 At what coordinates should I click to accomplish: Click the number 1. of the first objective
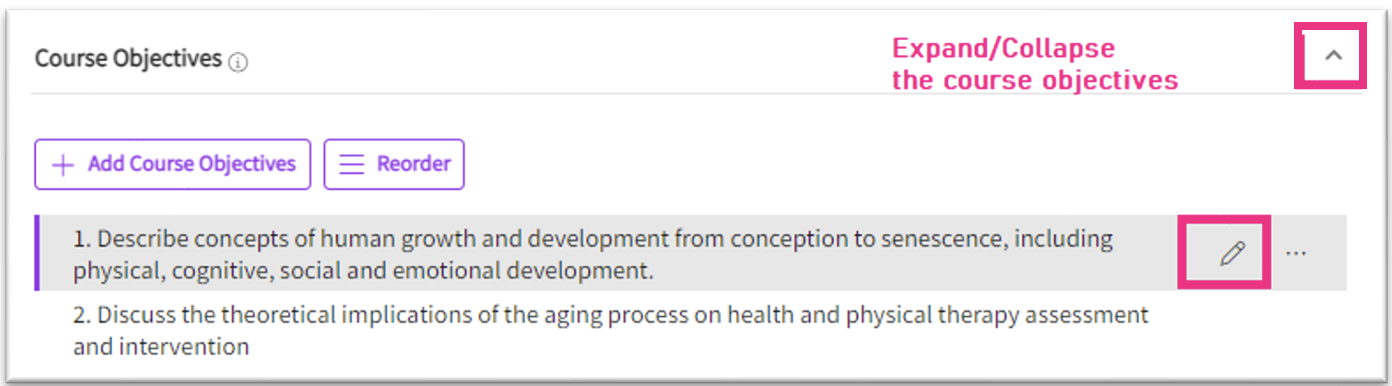pyautogui.click(x=82, y=239)
